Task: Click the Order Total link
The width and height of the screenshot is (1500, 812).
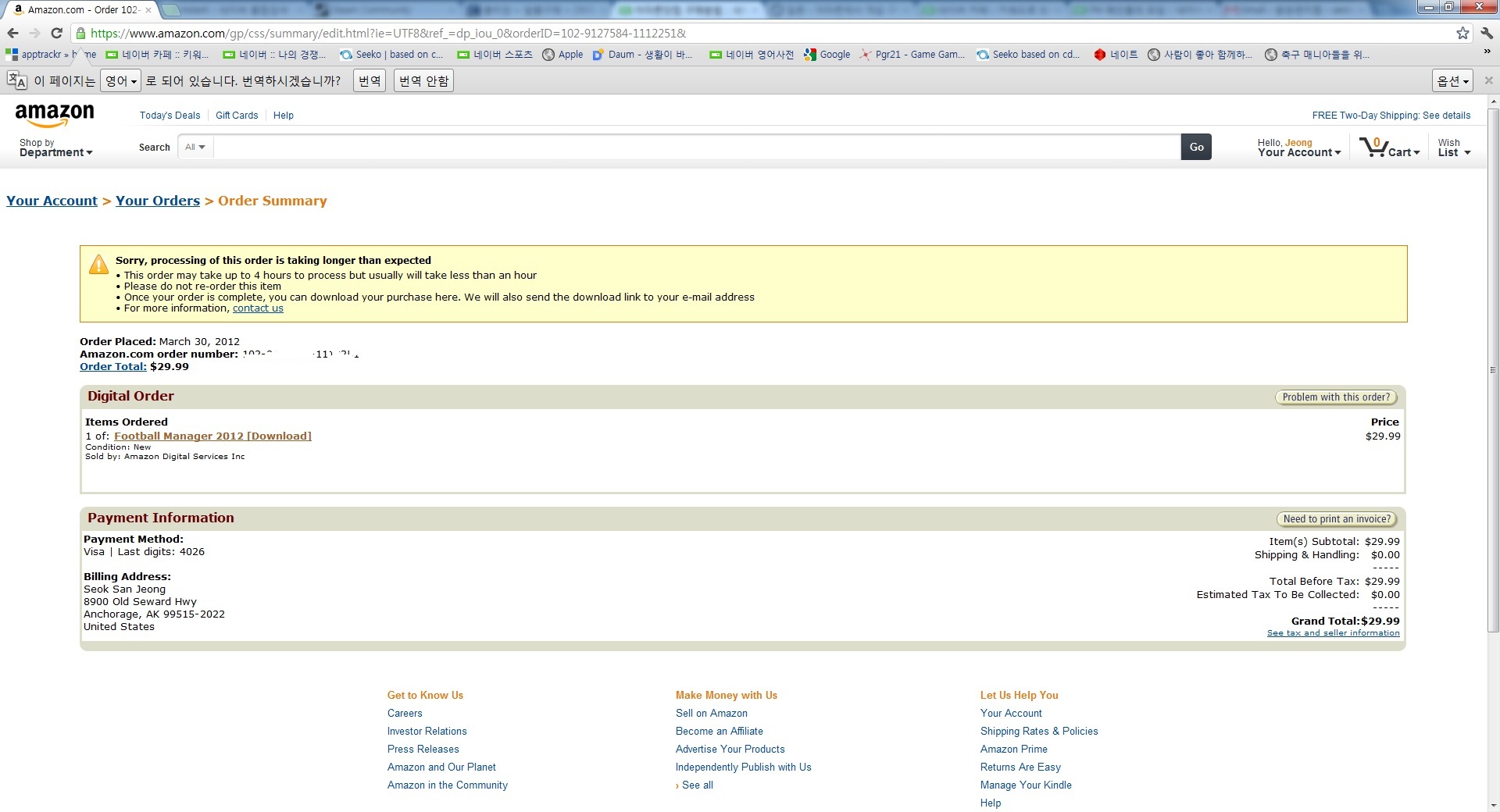Action: [113, 367]
